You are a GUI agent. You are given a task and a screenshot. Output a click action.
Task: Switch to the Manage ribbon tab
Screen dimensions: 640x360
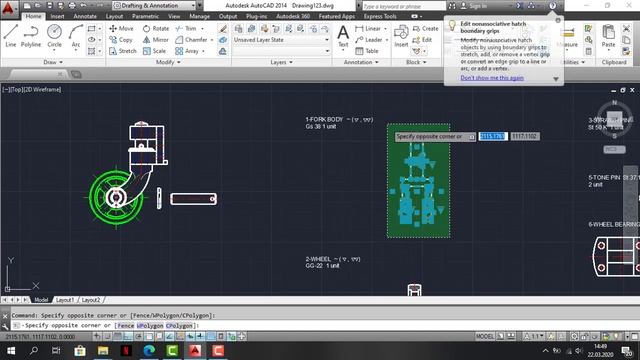pos(200,16)
